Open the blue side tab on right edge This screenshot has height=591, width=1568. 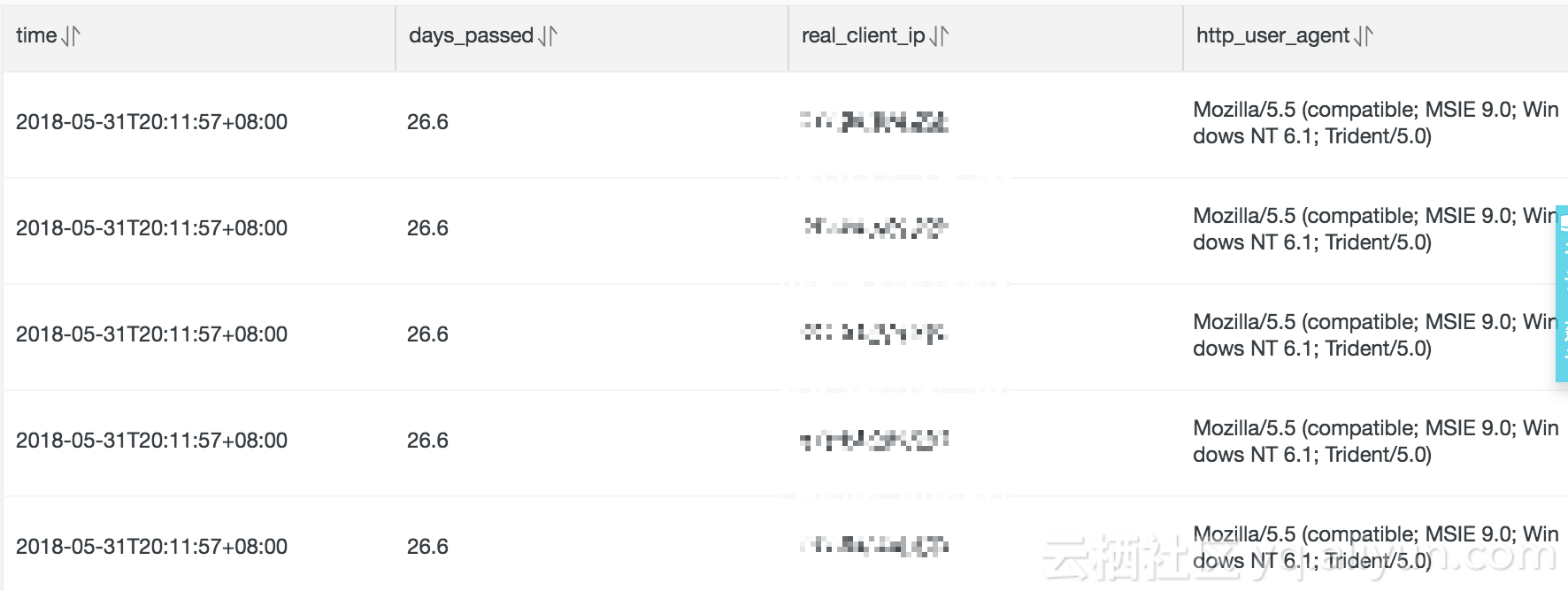pos(1562,294)
